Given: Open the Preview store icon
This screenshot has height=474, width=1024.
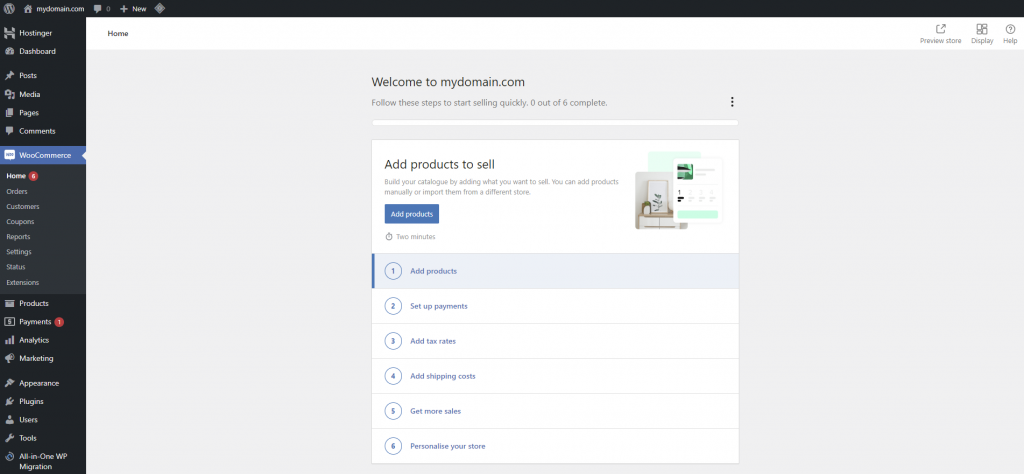Looking at the screenshot, I should click(940, 30).
